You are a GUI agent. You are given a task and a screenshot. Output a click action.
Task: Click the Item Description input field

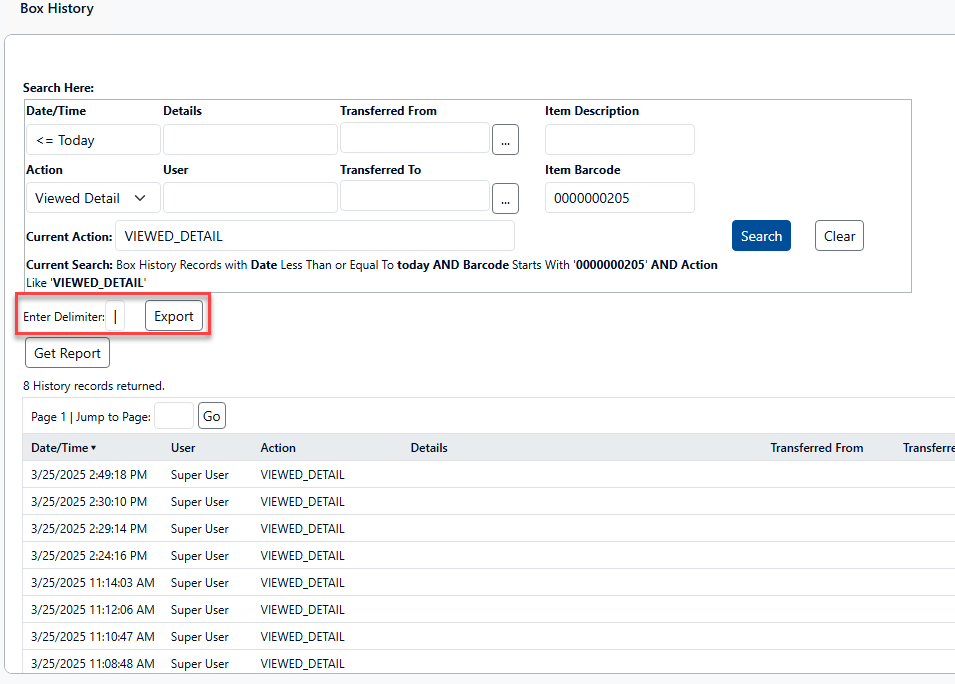click(619, 140)
